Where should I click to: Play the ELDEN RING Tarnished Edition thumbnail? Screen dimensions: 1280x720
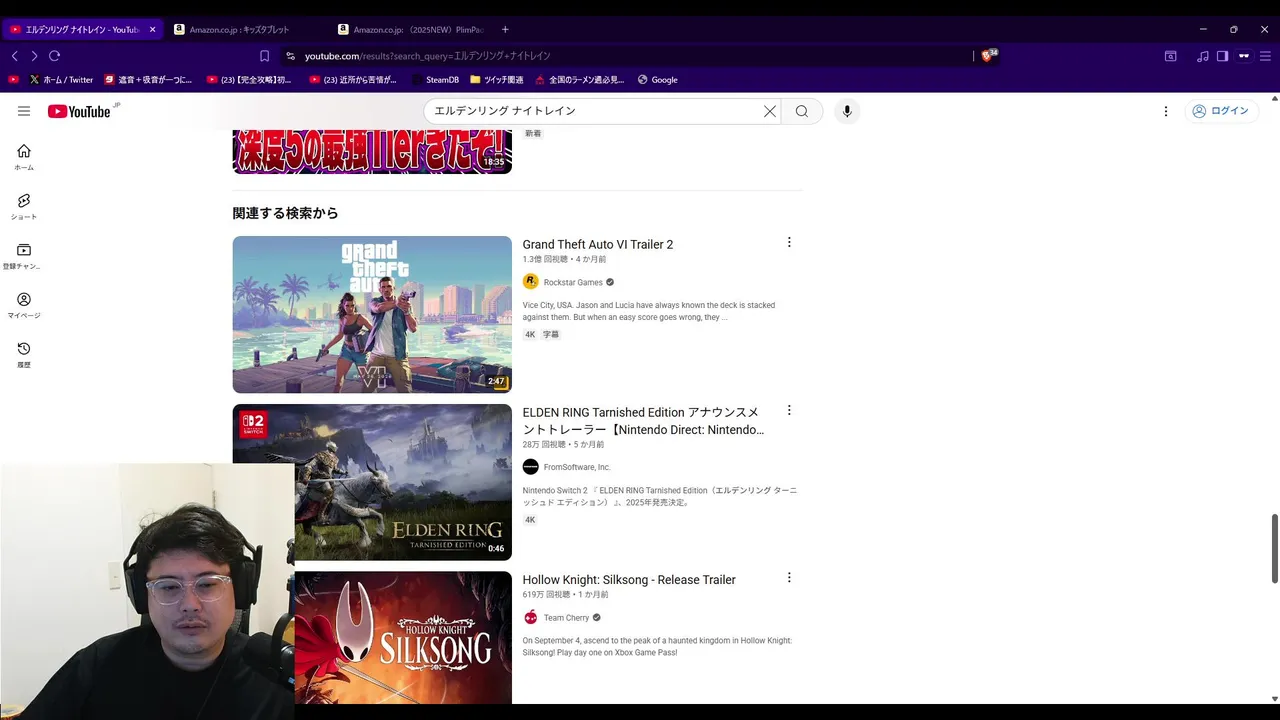pyautogui.click(x=372, y=482)
